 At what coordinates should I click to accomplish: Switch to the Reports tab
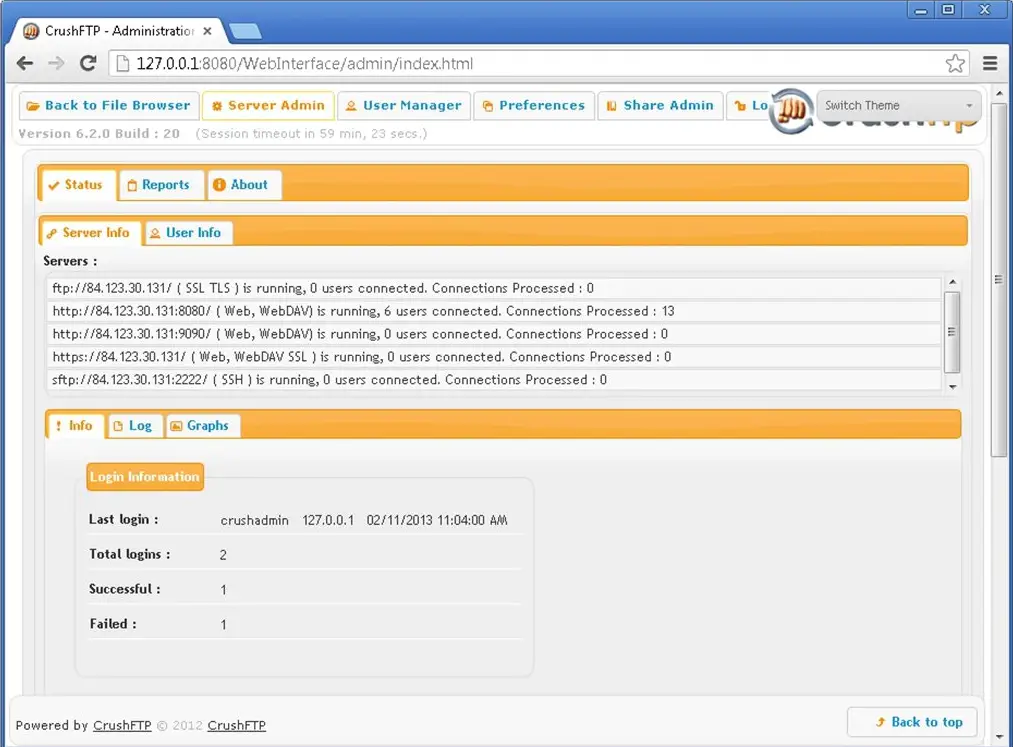(162, 185)
